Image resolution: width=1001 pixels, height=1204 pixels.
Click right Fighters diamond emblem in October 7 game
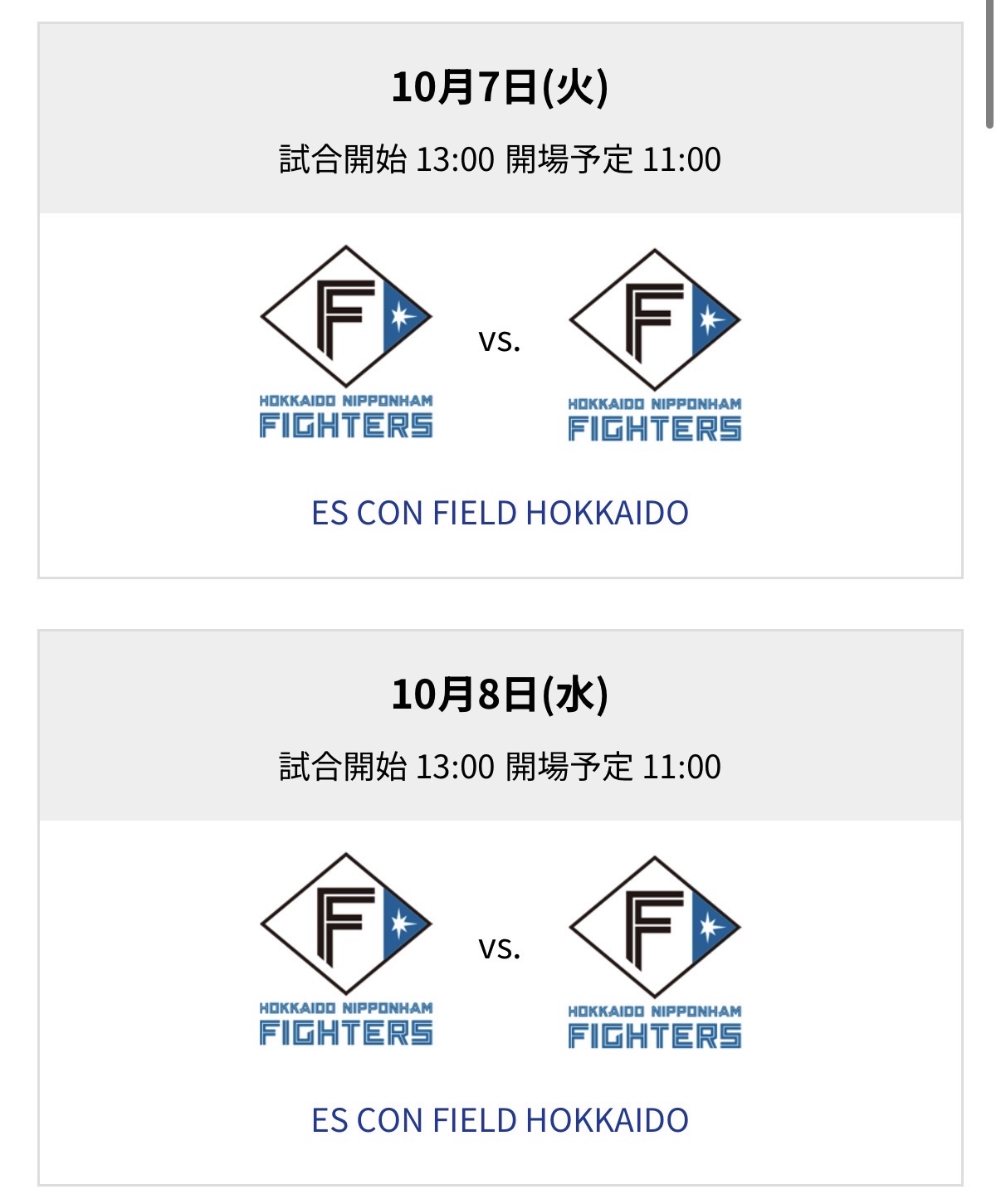coord(654,319)
